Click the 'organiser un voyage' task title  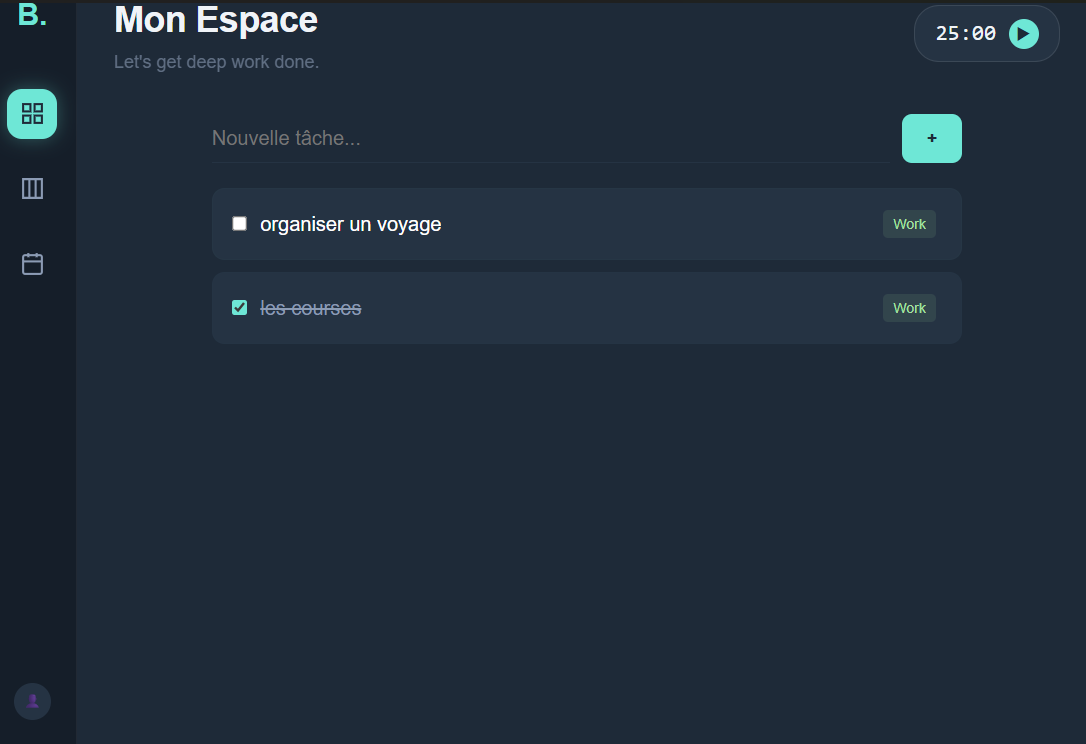[x=350, y=224]
